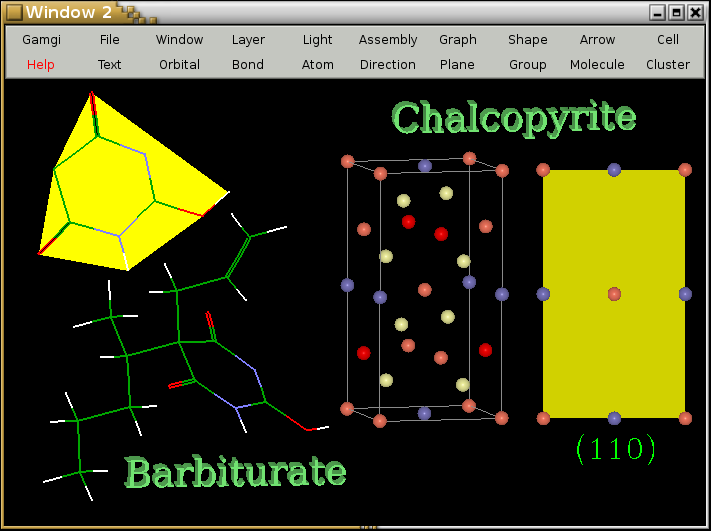Open the Layer menu
The image size is (711, 531).
coord(248,40)
